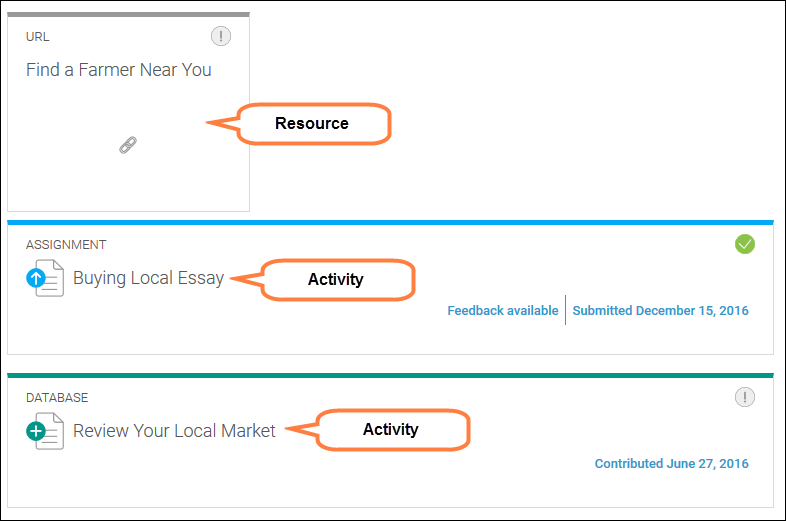Screen dimensions: 786x521
Task: Click the Feedback available link
Action: tap(502, 311)
